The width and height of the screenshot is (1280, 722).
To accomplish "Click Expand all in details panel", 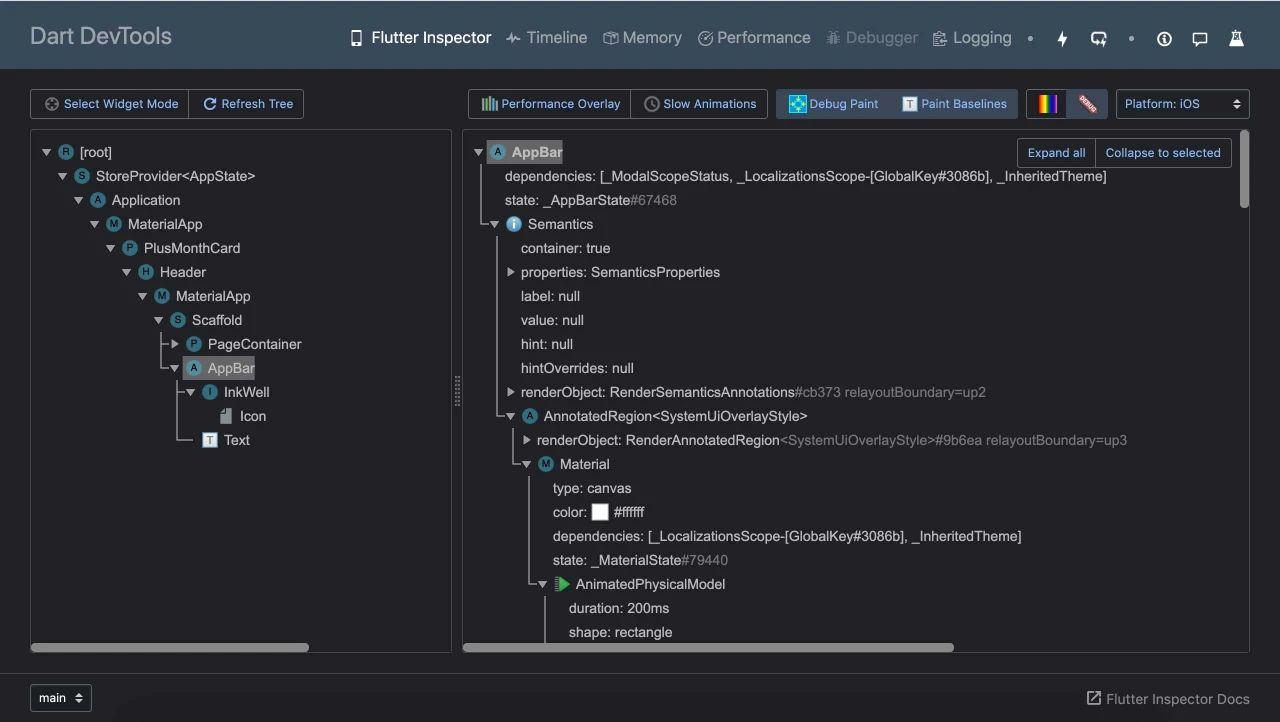I will click(1056, 153).
